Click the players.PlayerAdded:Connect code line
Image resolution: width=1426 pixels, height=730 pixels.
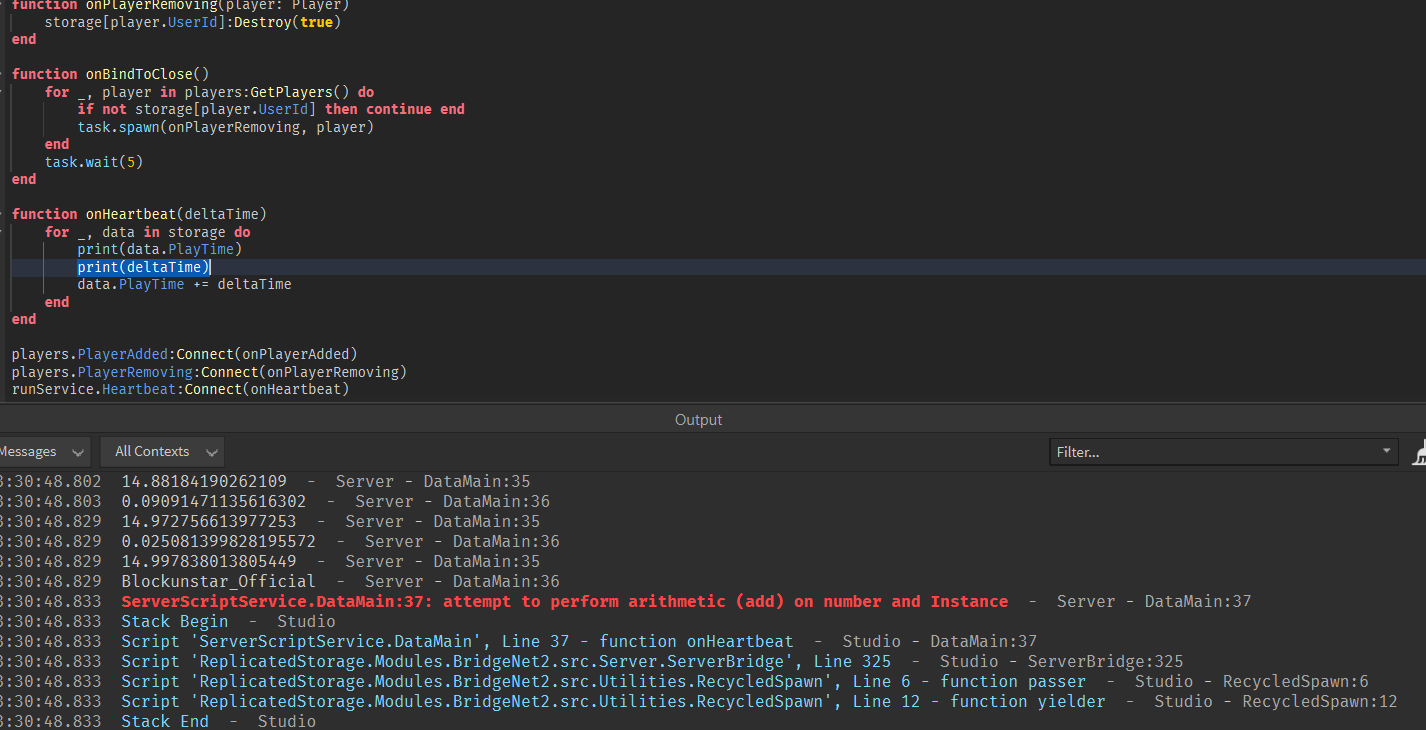[184, 354]
